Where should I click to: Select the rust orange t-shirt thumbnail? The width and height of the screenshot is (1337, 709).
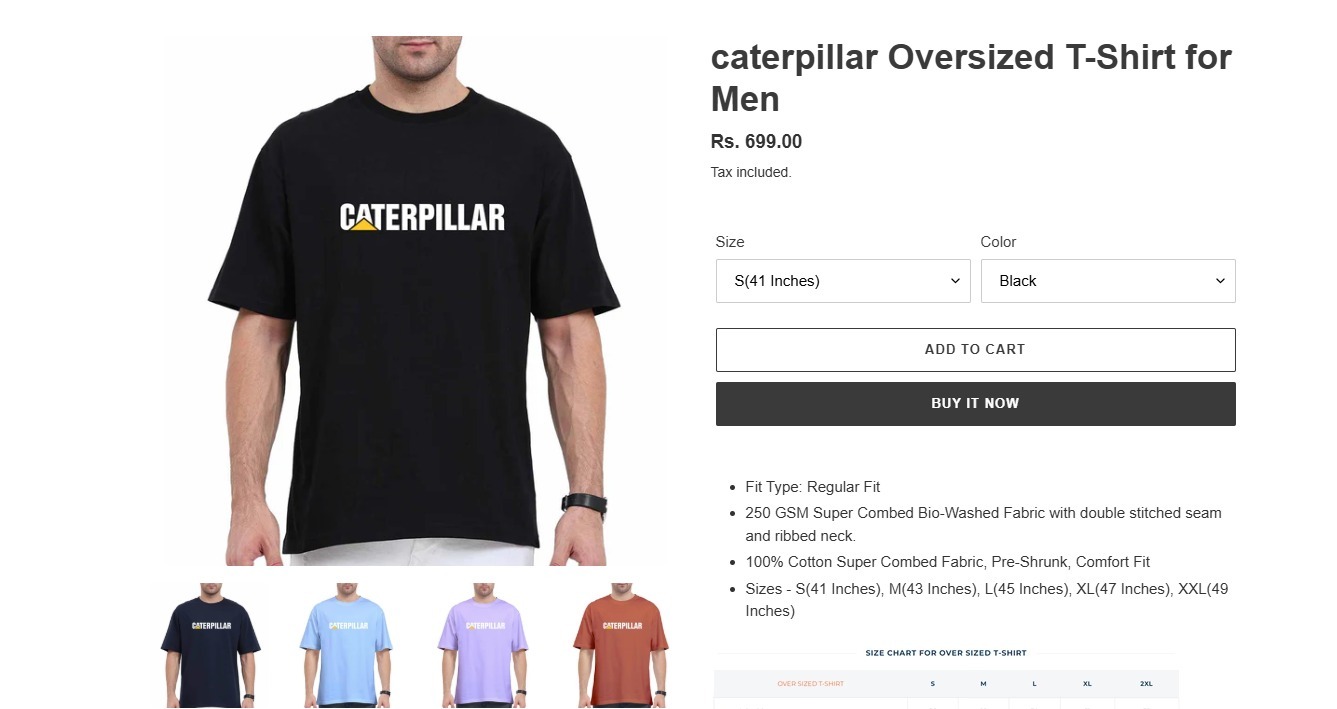(621, 646)
